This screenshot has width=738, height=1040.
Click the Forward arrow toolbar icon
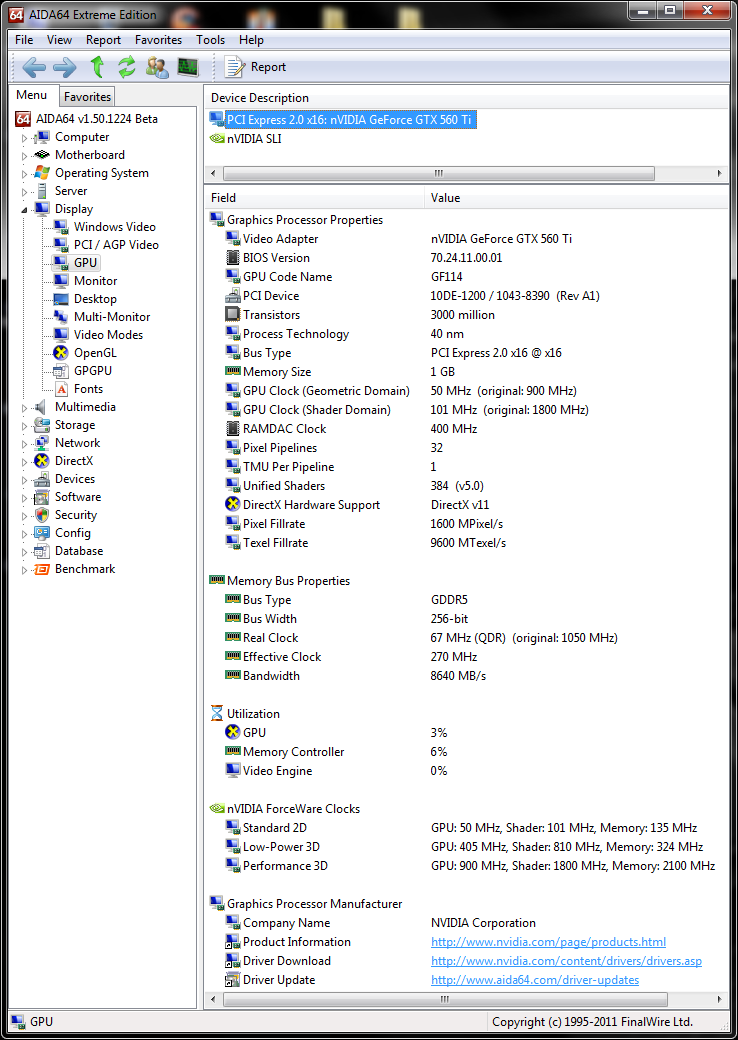(x=64, y=67)
